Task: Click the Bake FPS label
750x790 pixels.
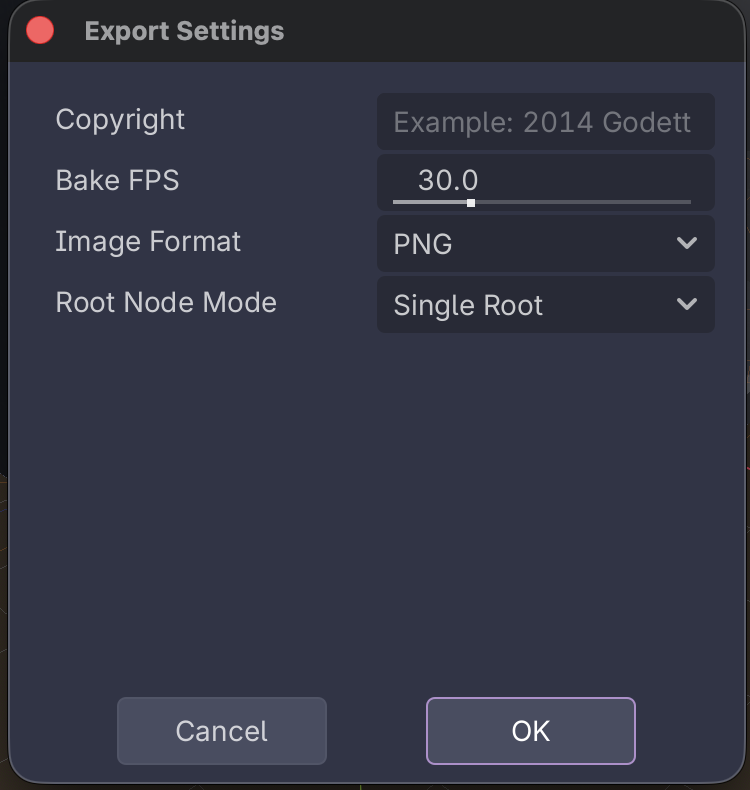Action: [x=117, y=181]
